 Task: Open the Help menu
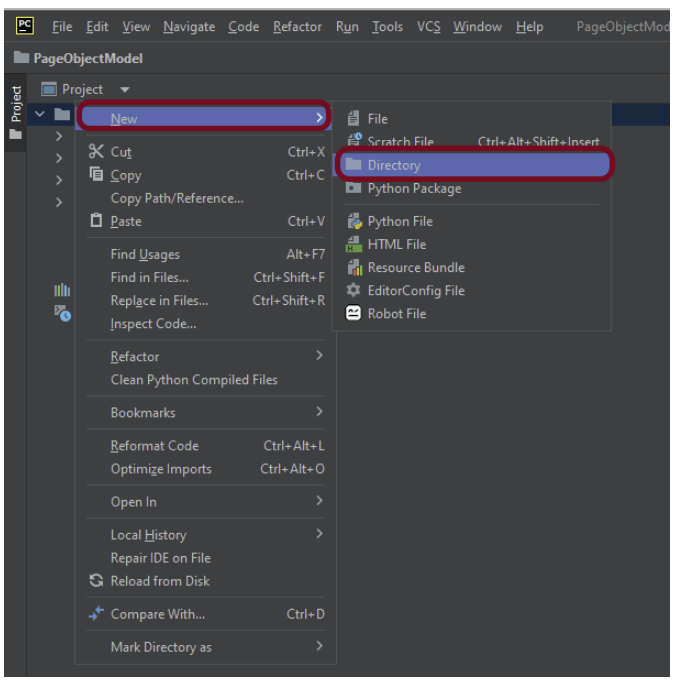(530, 27)
